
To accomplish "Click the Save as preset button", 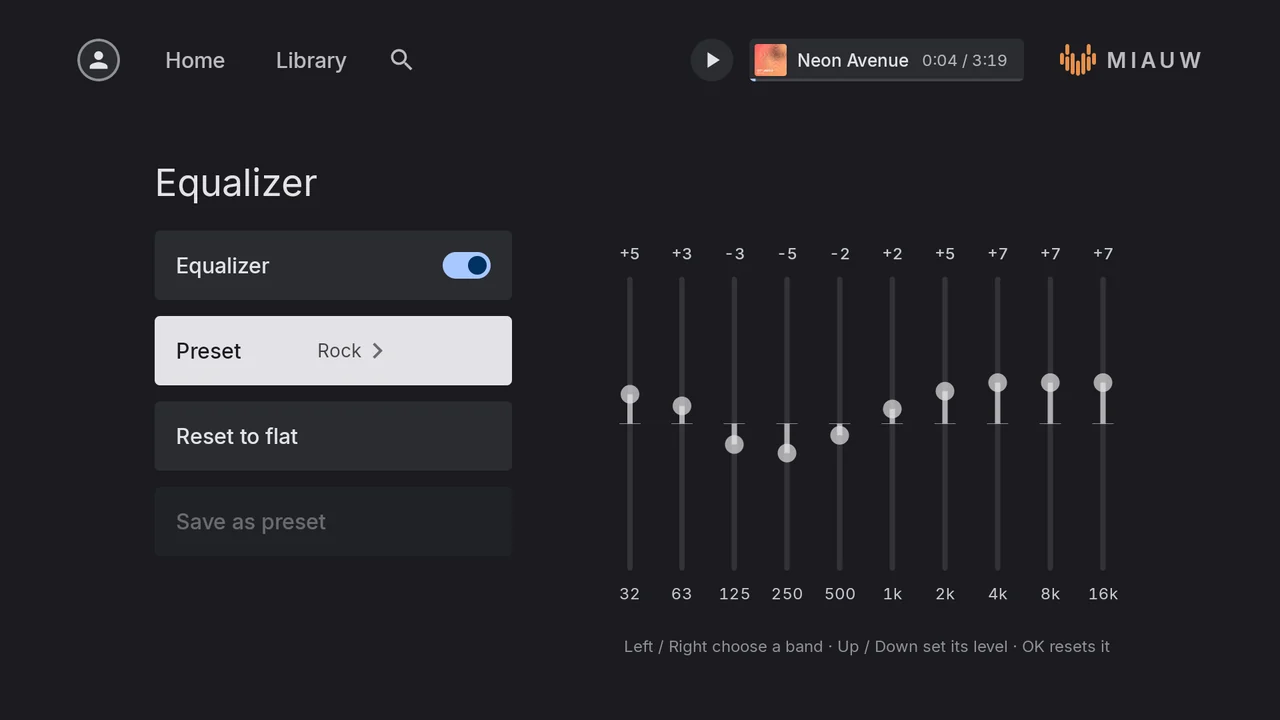I will 333,522.
